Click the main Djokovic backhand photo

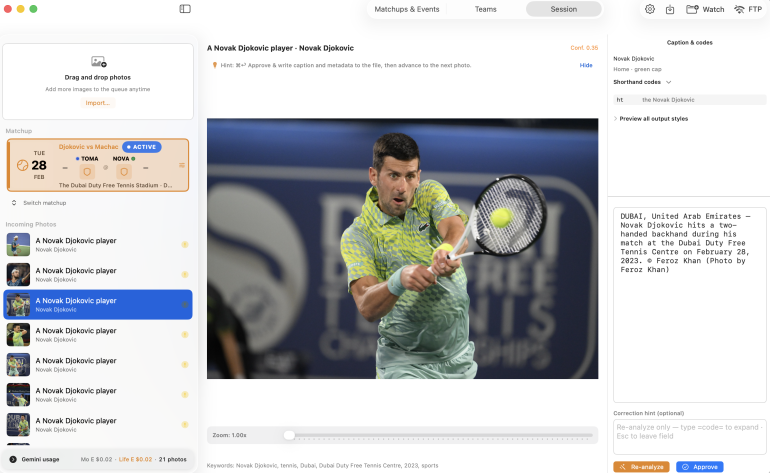(402, 249)
